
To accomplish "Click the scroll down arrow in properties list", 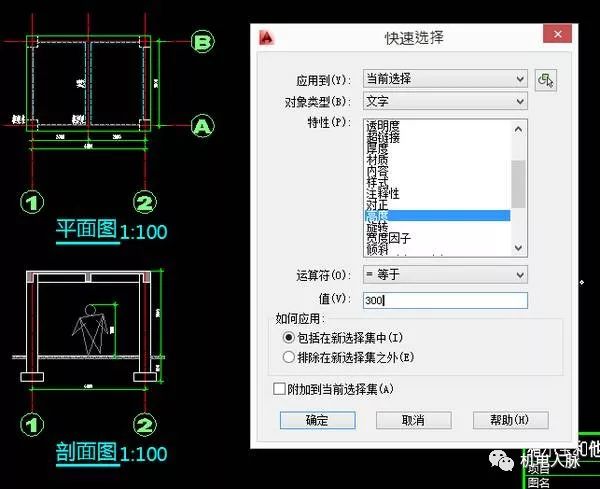I will (x=518, y=248).
